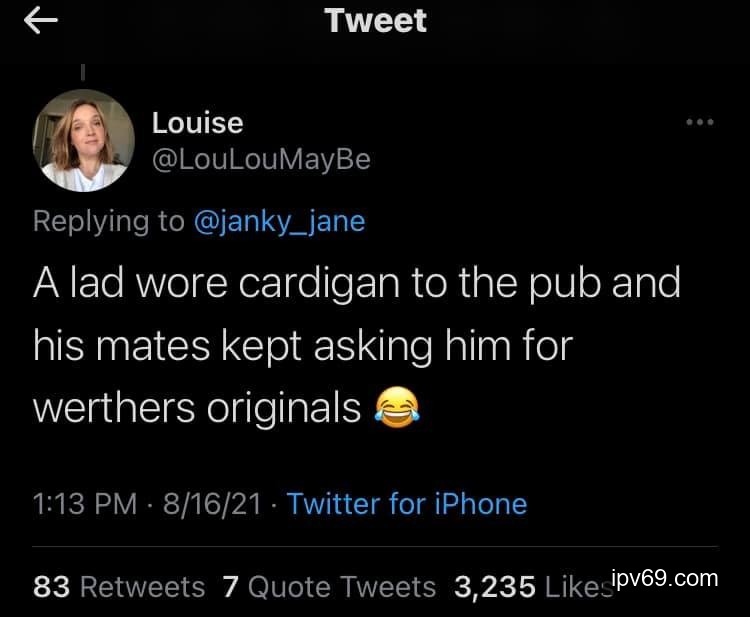The width and height of the screenshot is (750, 617).
Task: Open the @janky_jane mention
Action: 279,220
